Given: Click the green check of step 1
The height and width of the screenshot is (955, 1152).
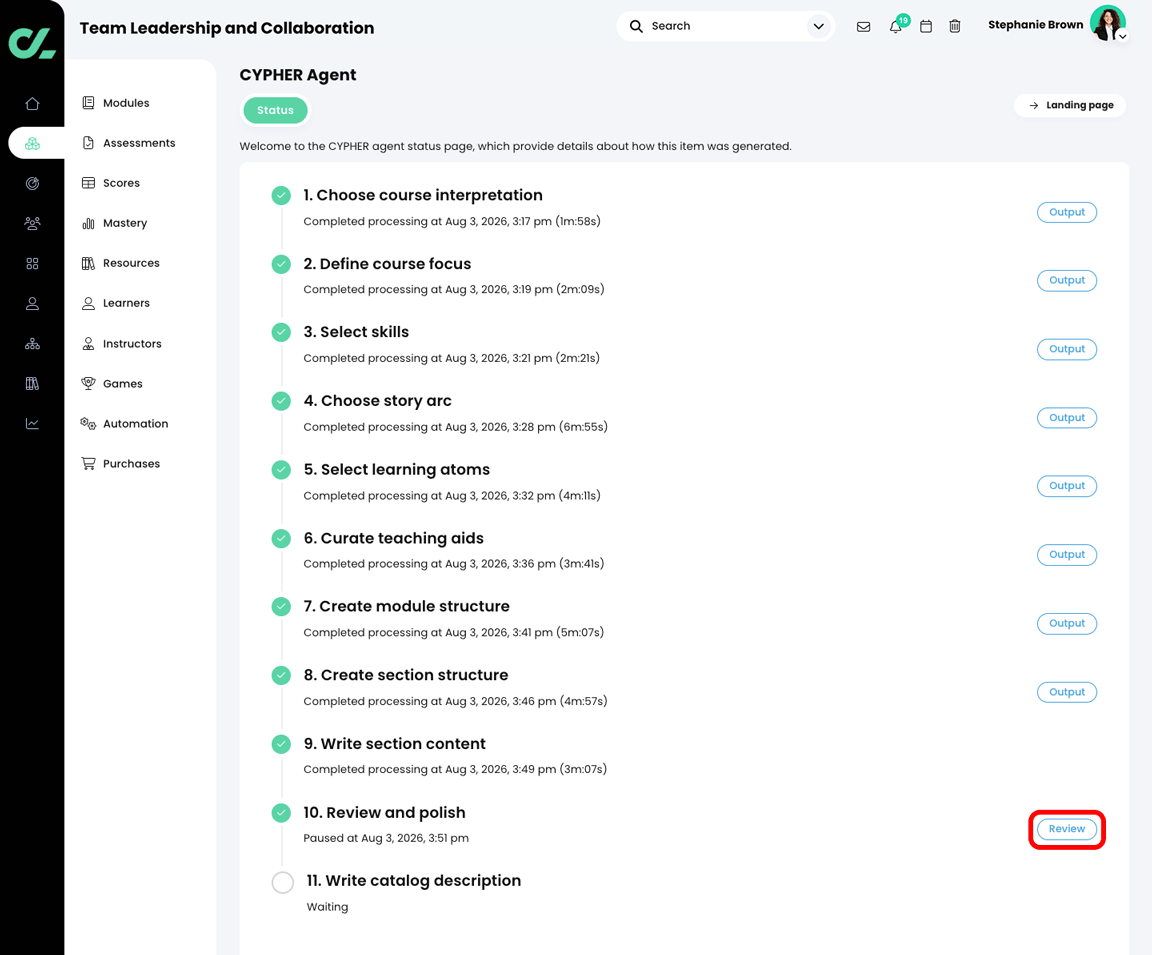Looking at the screenshot, I should point(281,195).
